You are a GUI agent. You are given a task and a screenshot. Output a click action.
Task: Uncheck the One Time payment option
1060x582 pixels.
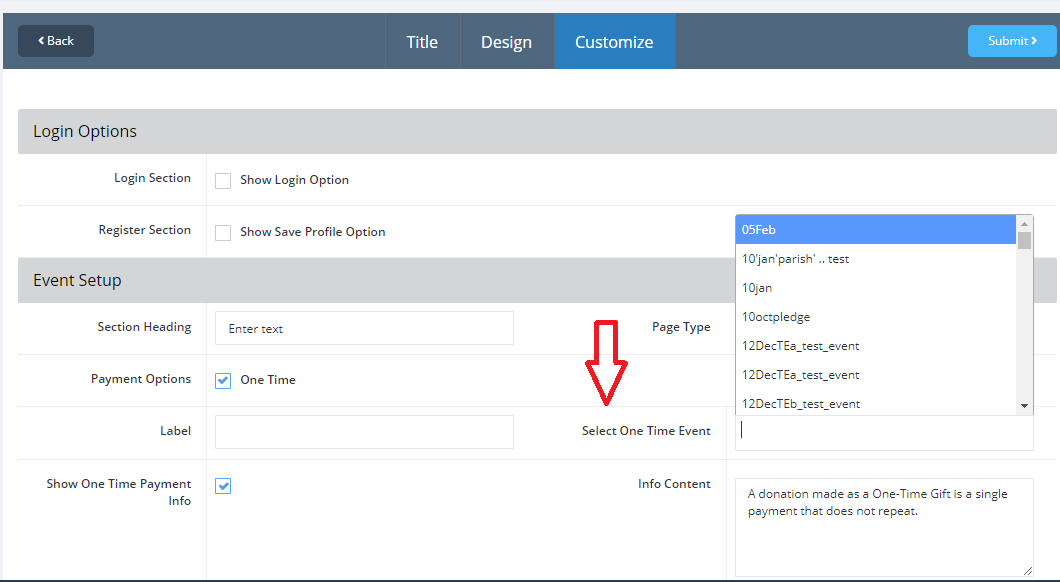223,380
